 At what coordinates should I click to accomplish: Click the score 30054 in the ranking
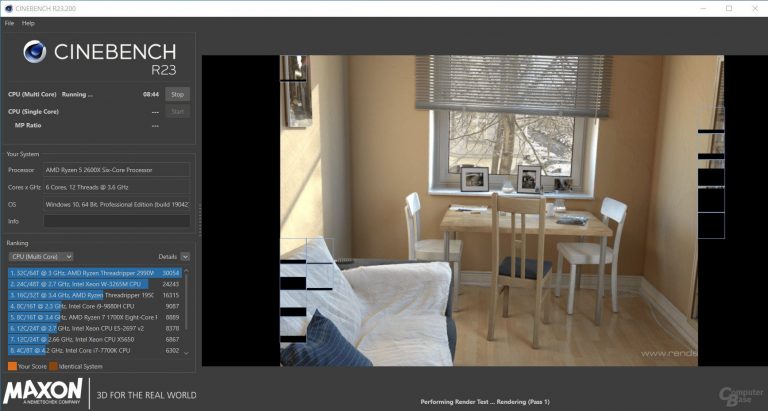171,273
